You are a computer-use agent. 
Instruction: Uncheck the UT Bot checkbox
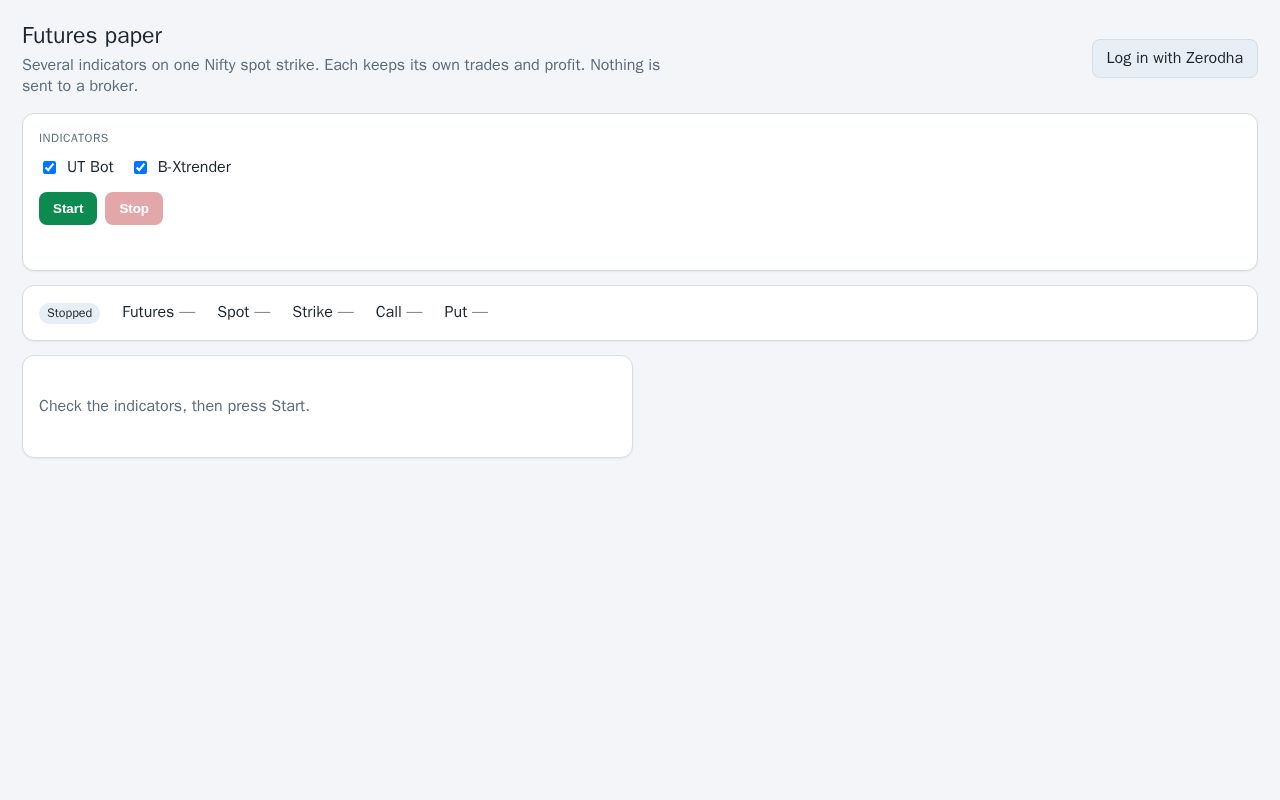49,168
